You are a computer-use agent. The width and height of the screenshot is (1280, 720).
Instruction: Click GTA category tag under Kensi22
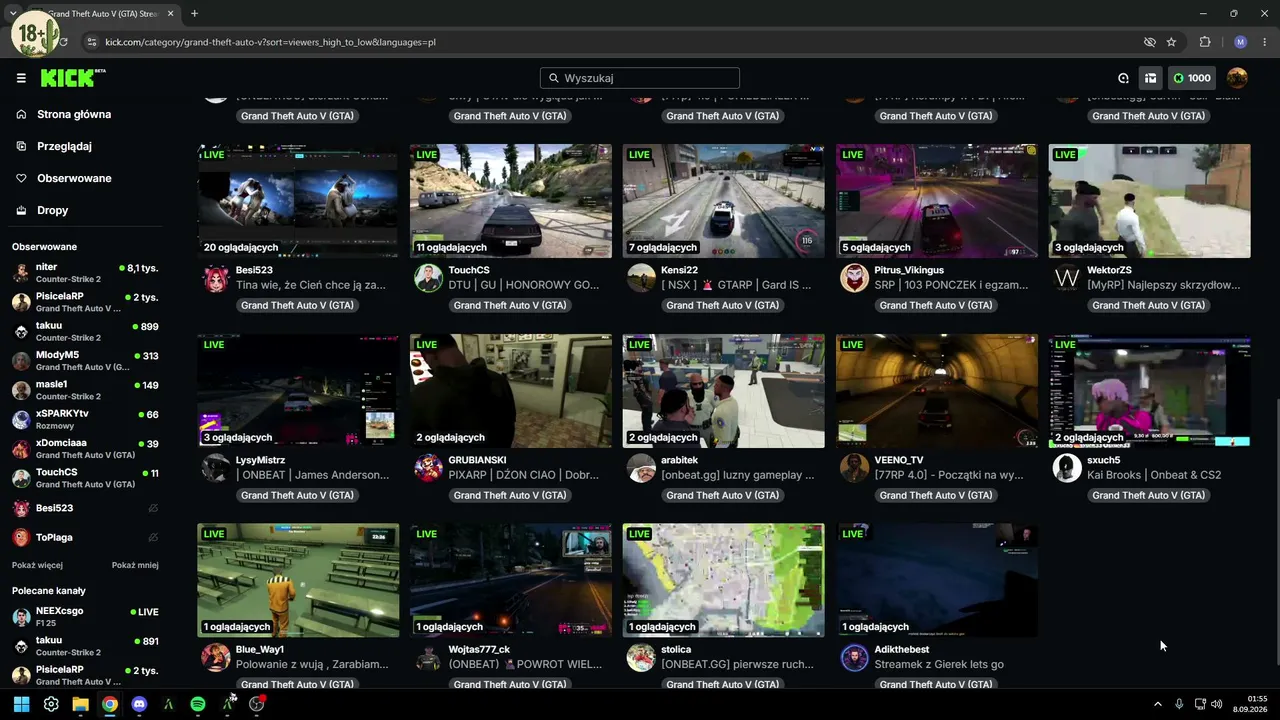(x=723, y=305)
